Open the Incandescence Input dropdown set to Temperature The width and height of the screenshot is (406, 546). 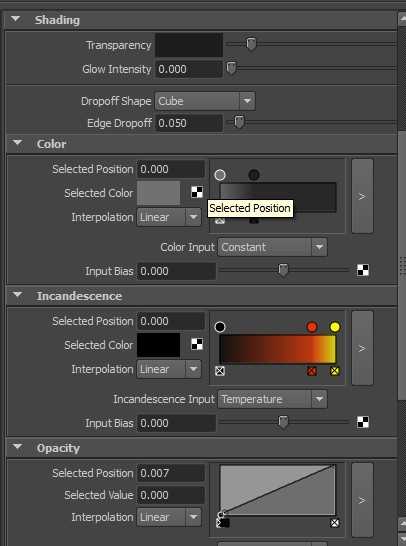point(272,399)
